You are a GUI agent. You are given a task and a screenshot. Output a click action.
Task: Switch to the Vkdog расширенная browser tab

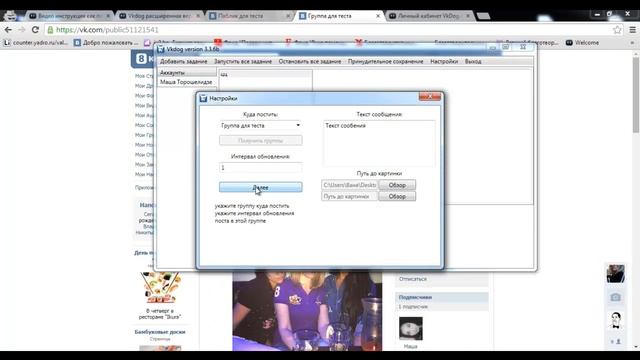coord(159,16)
